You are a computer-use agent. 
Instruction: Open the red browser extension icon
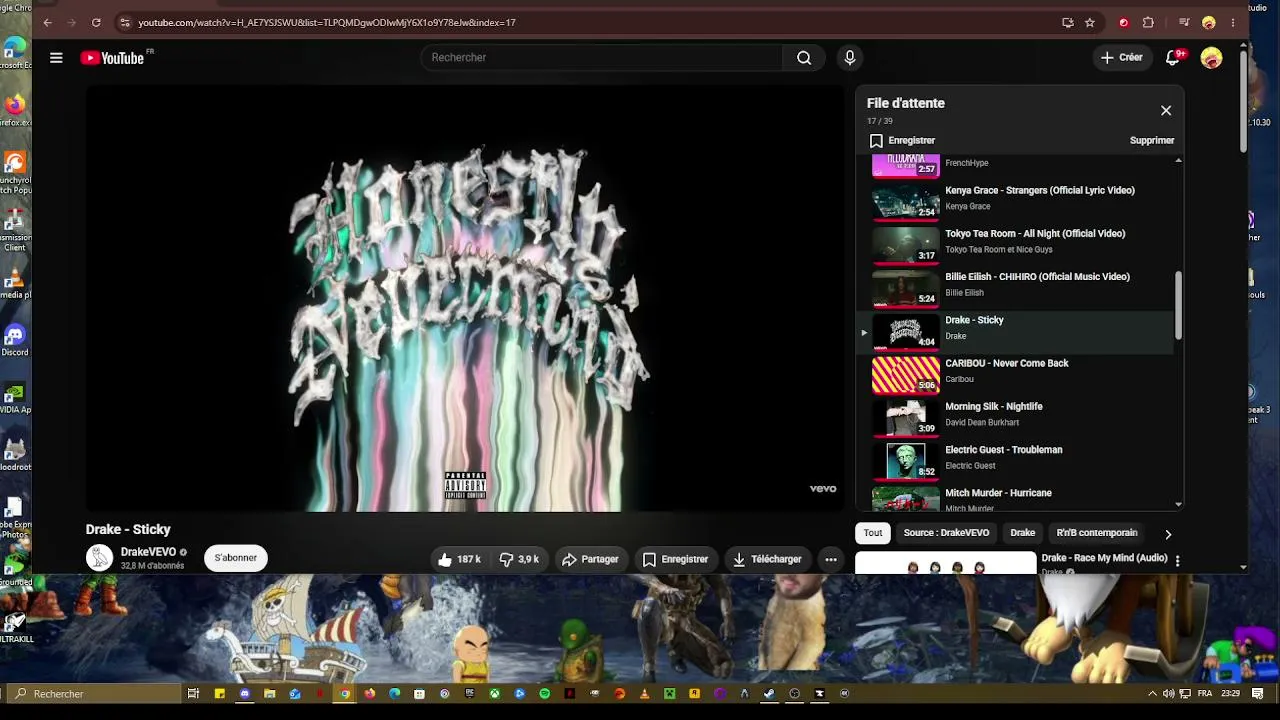[x=1124, y=22]
